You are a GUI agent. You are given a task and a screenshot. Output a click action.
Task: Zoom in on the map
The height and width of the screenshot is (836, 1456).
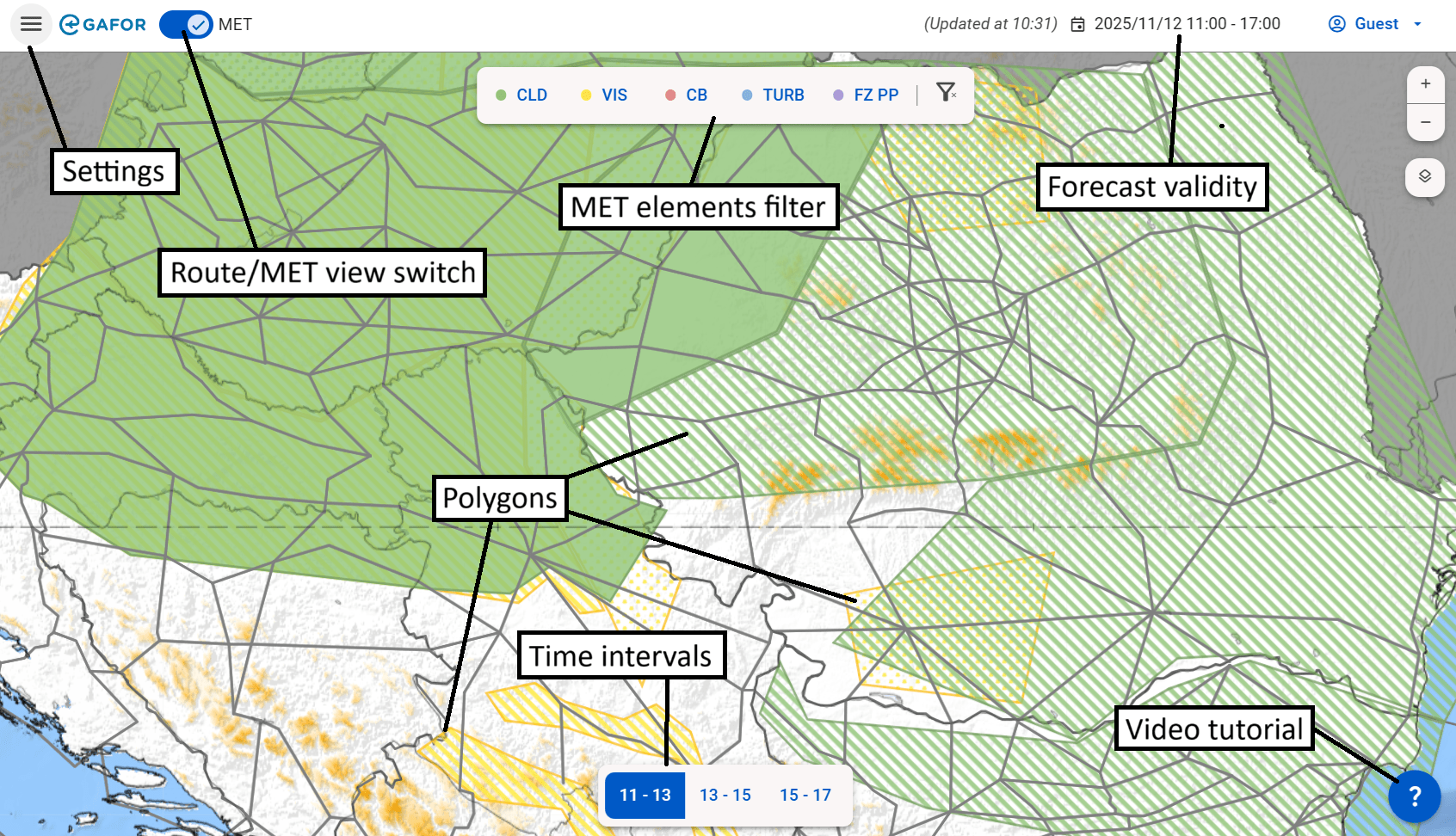tap(1426, 83)
